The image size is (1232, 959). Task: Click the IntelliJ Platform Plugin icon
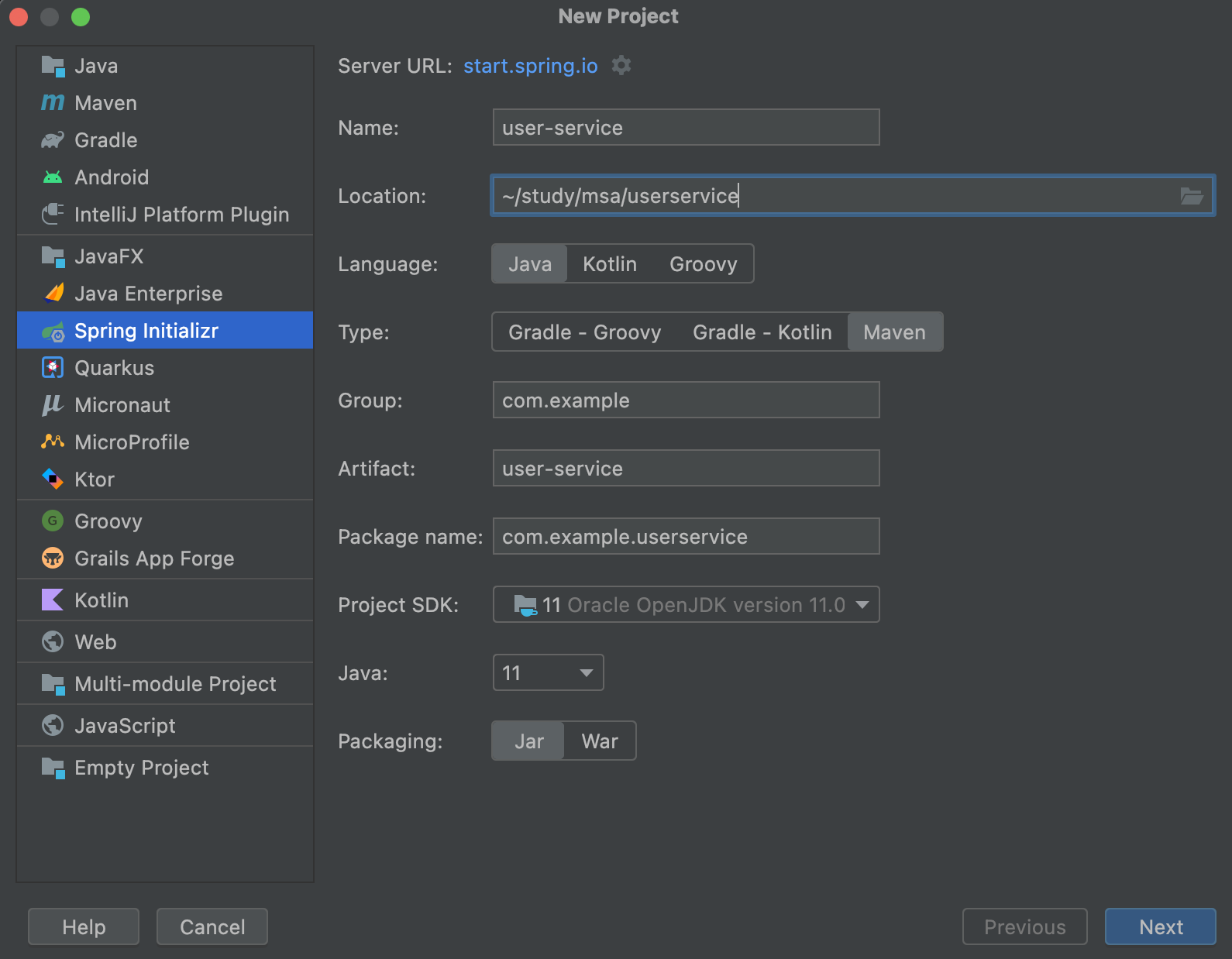[53, 215]
